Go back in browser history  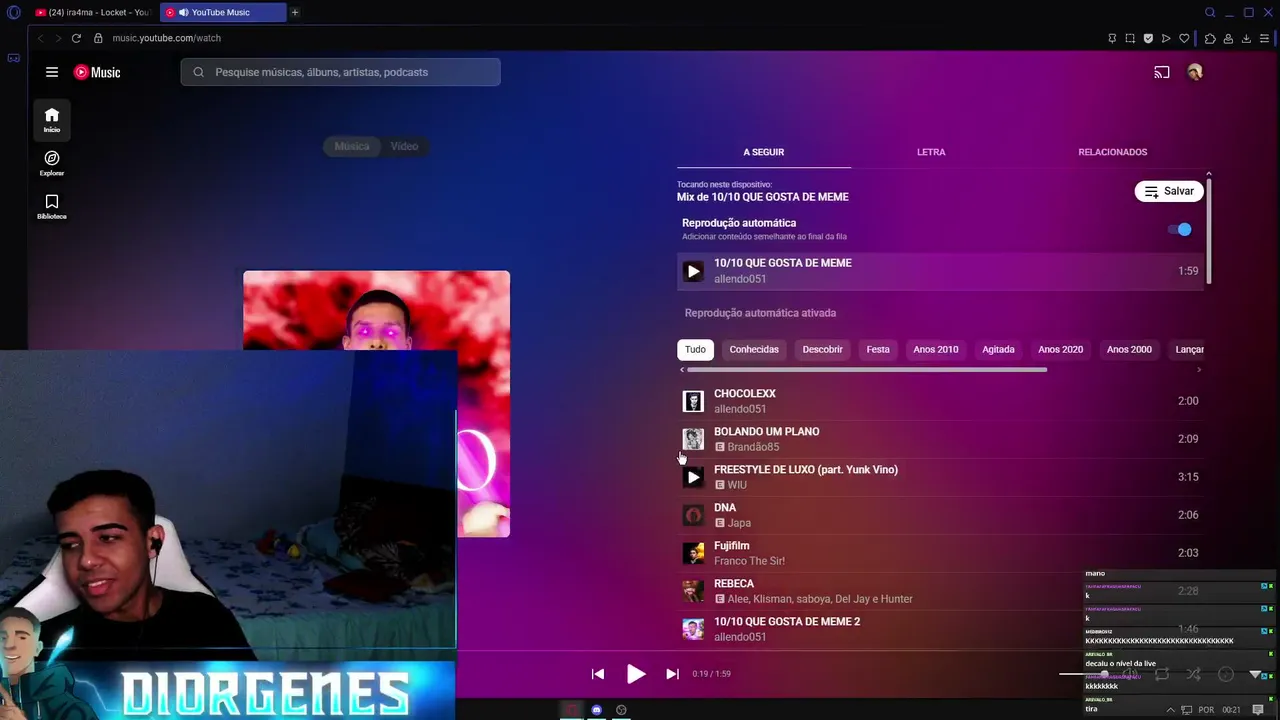click(40, 38)
